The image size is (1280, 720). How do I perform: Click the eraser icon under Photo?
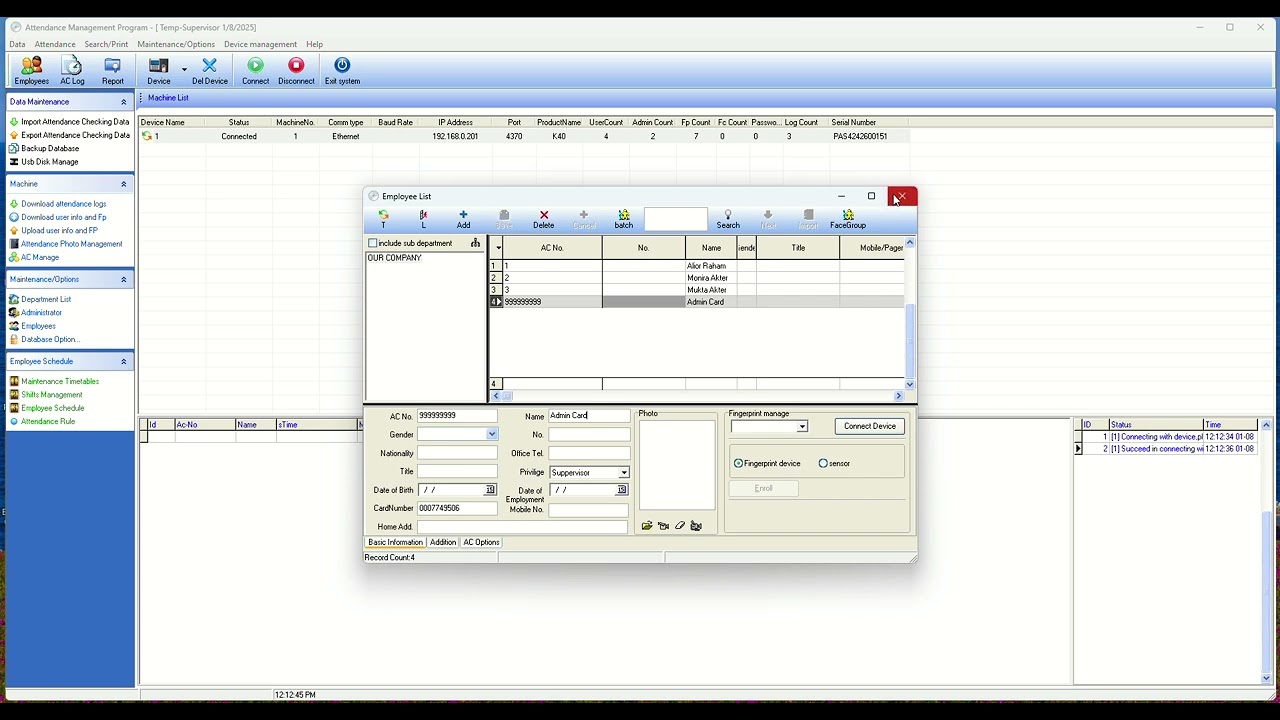[680, 526]
